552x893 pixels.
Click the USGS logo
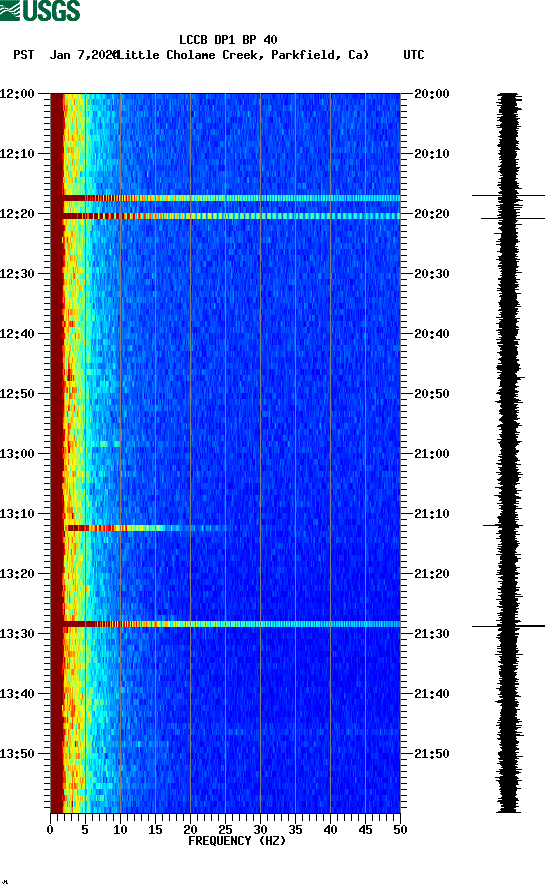[40, 10]
